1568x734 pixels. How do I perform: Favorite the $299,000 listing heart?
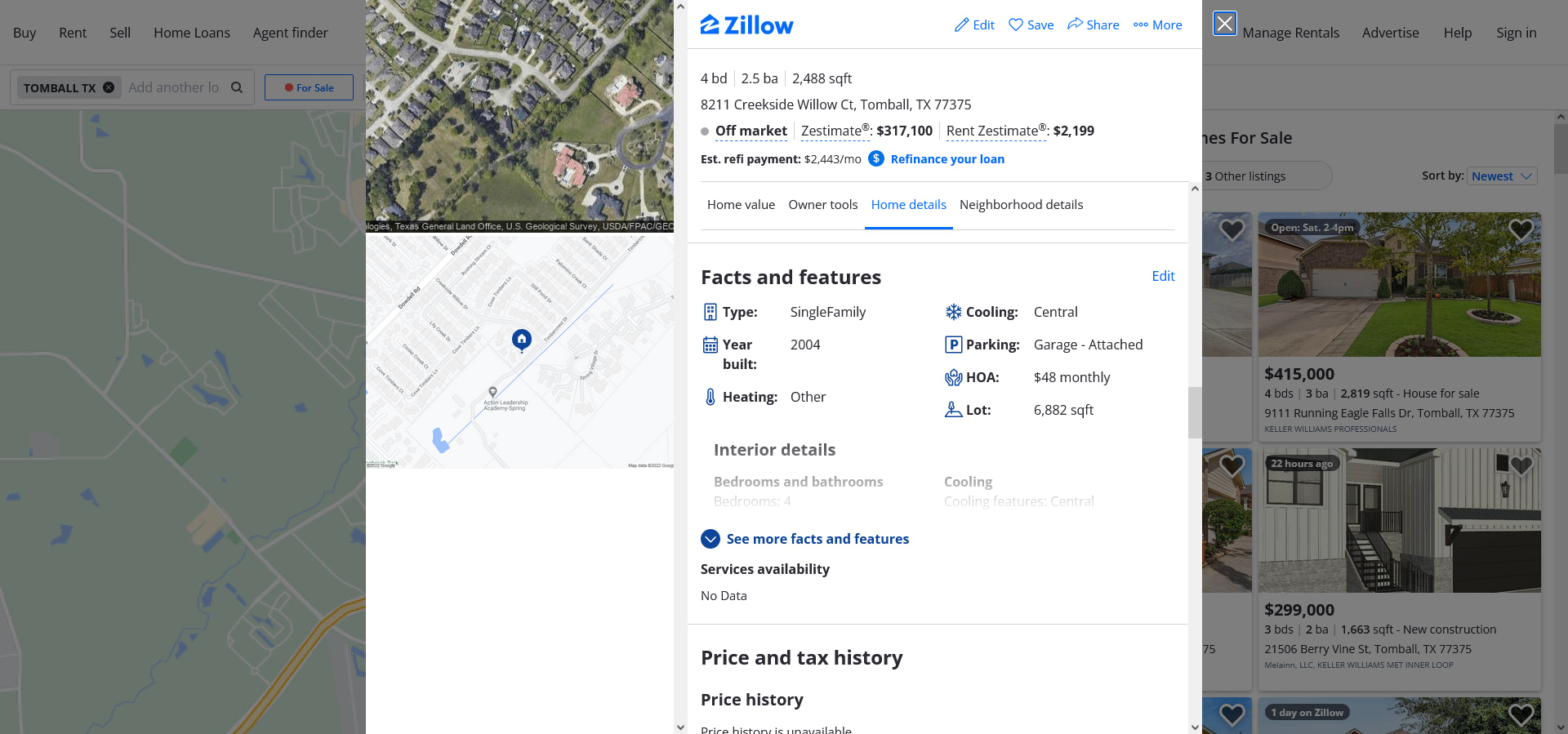point(1521,466)
